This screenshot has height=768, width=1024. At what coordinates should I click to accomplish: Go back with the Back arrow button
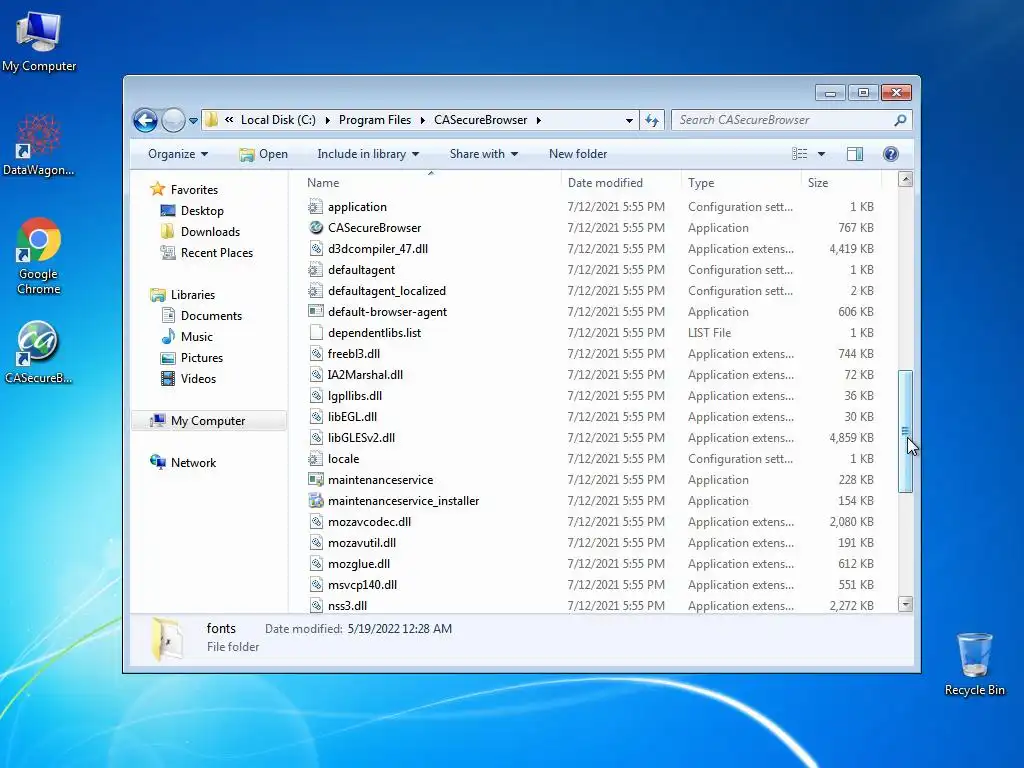[146, 120]
